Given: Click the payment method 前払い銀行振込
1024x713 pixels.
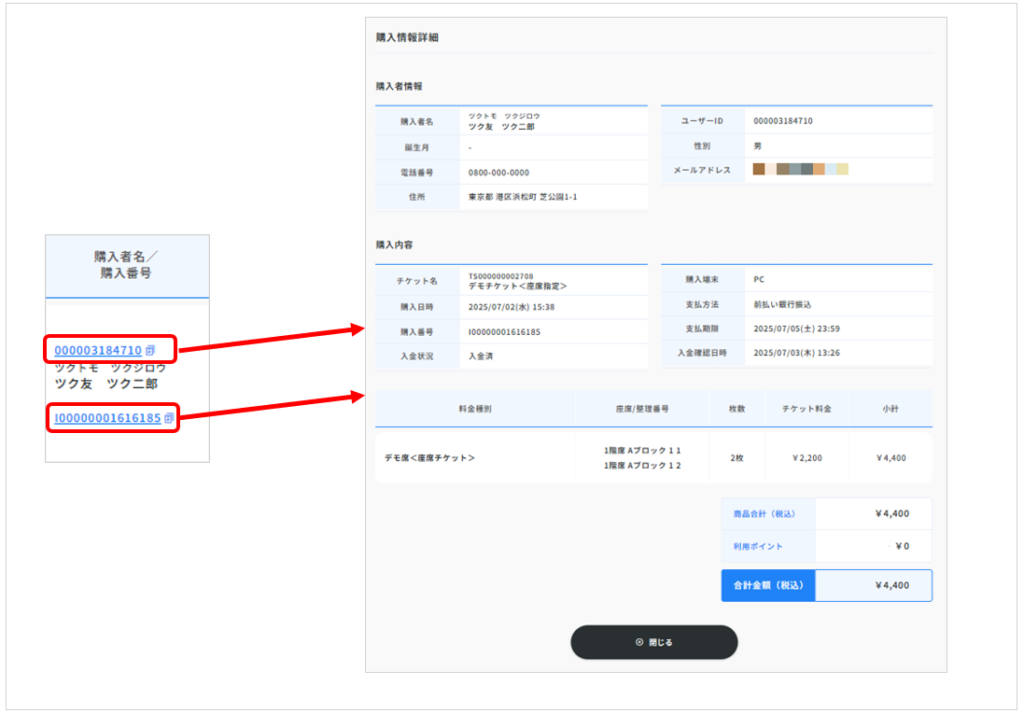Looking at the screenshot, I should 782,304.
